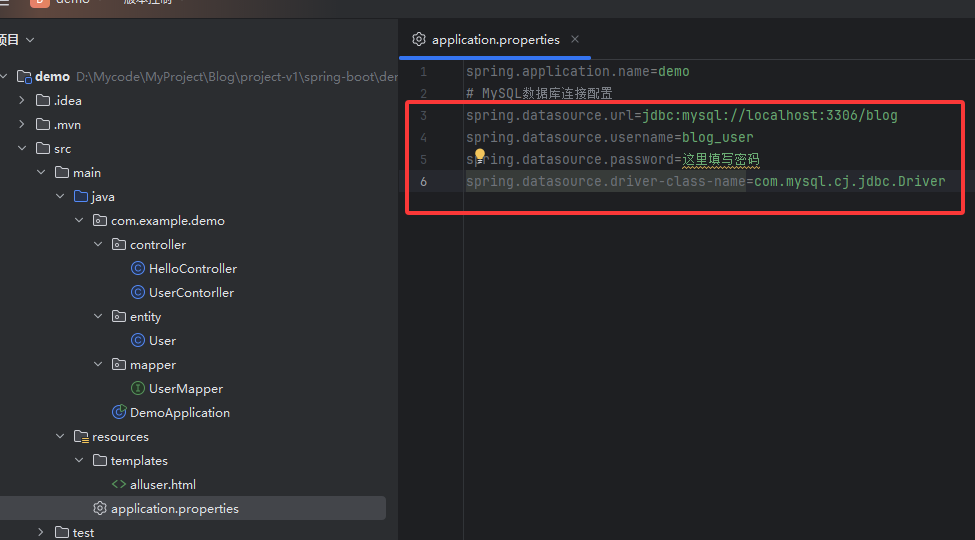Collapse the templates folder

[x=79, y=460]
